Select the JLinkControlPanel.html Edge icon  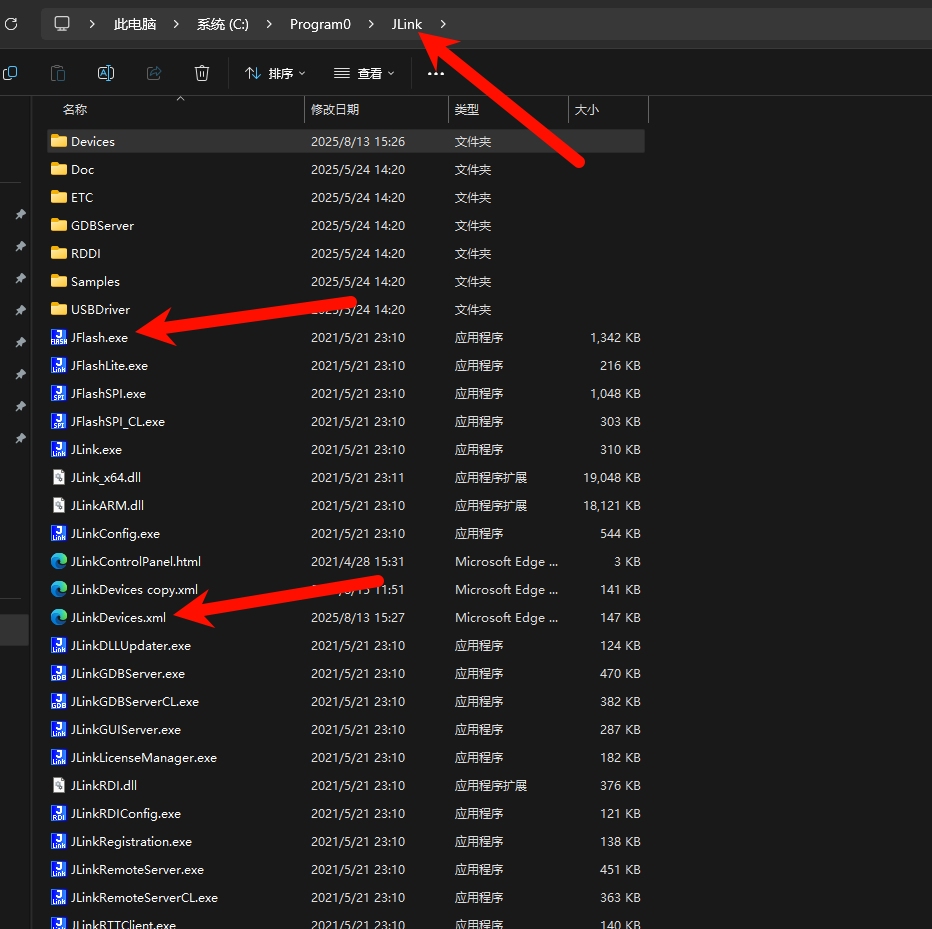pos(59,561)
